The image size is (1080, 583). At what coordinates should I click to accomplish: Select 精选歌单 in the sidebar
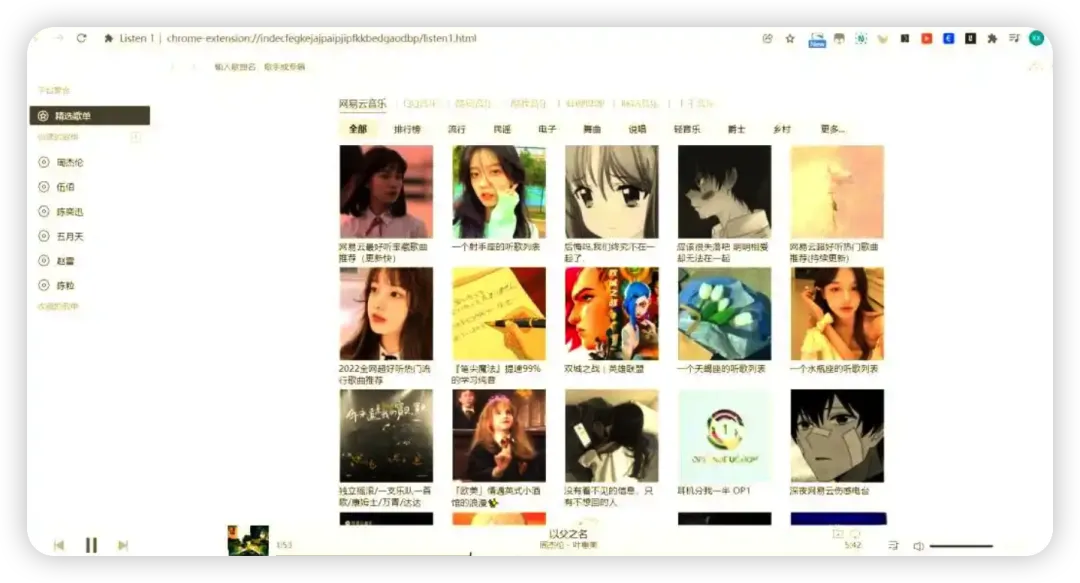tap(90, 116)
